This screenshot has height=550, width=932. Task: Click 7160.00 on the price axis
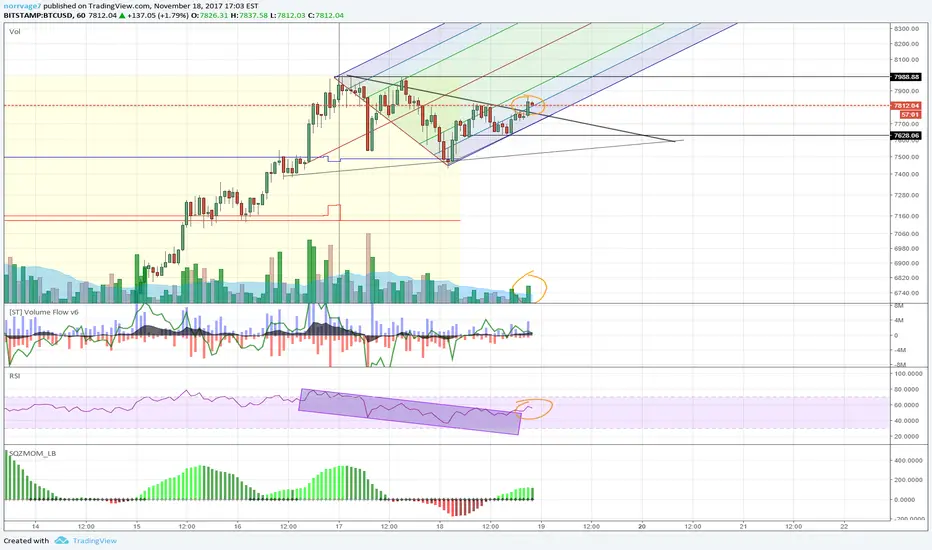[x=906, y=216]
